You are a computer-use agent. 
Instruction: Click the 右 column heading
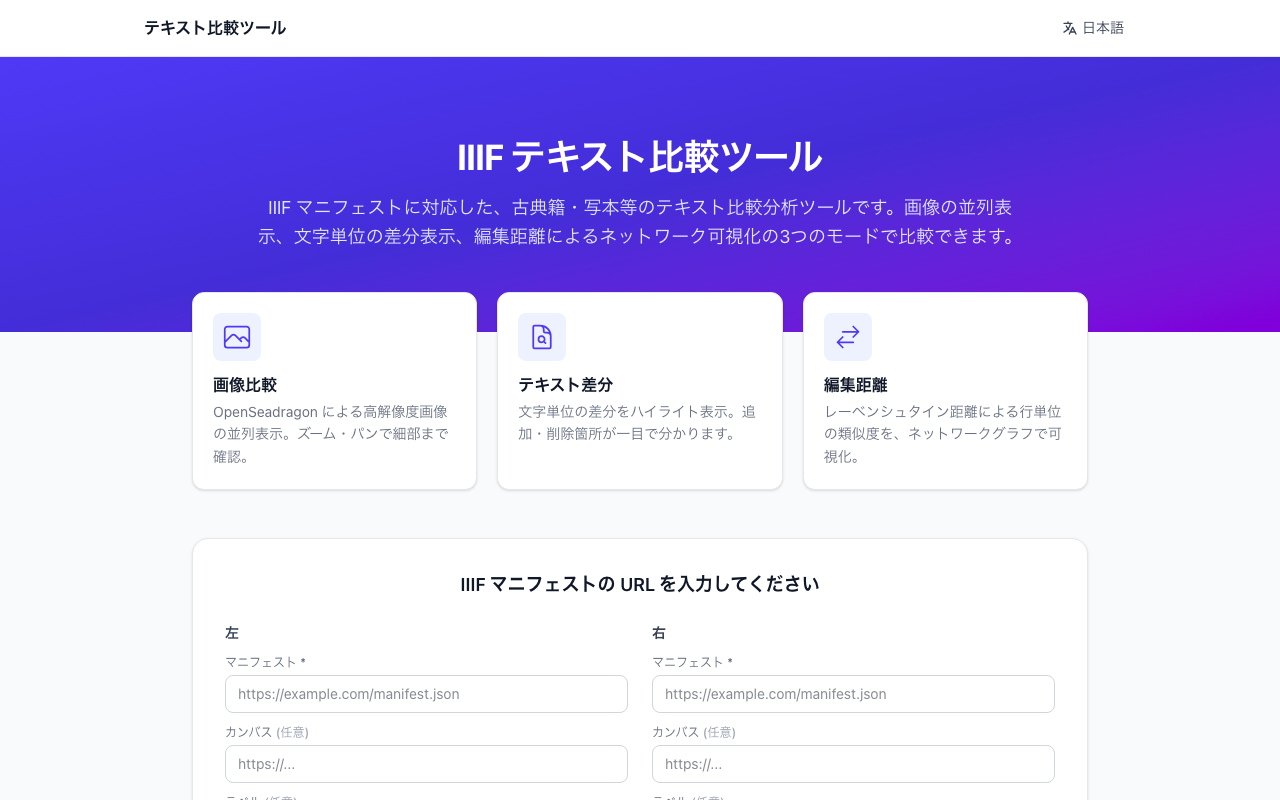658,632
